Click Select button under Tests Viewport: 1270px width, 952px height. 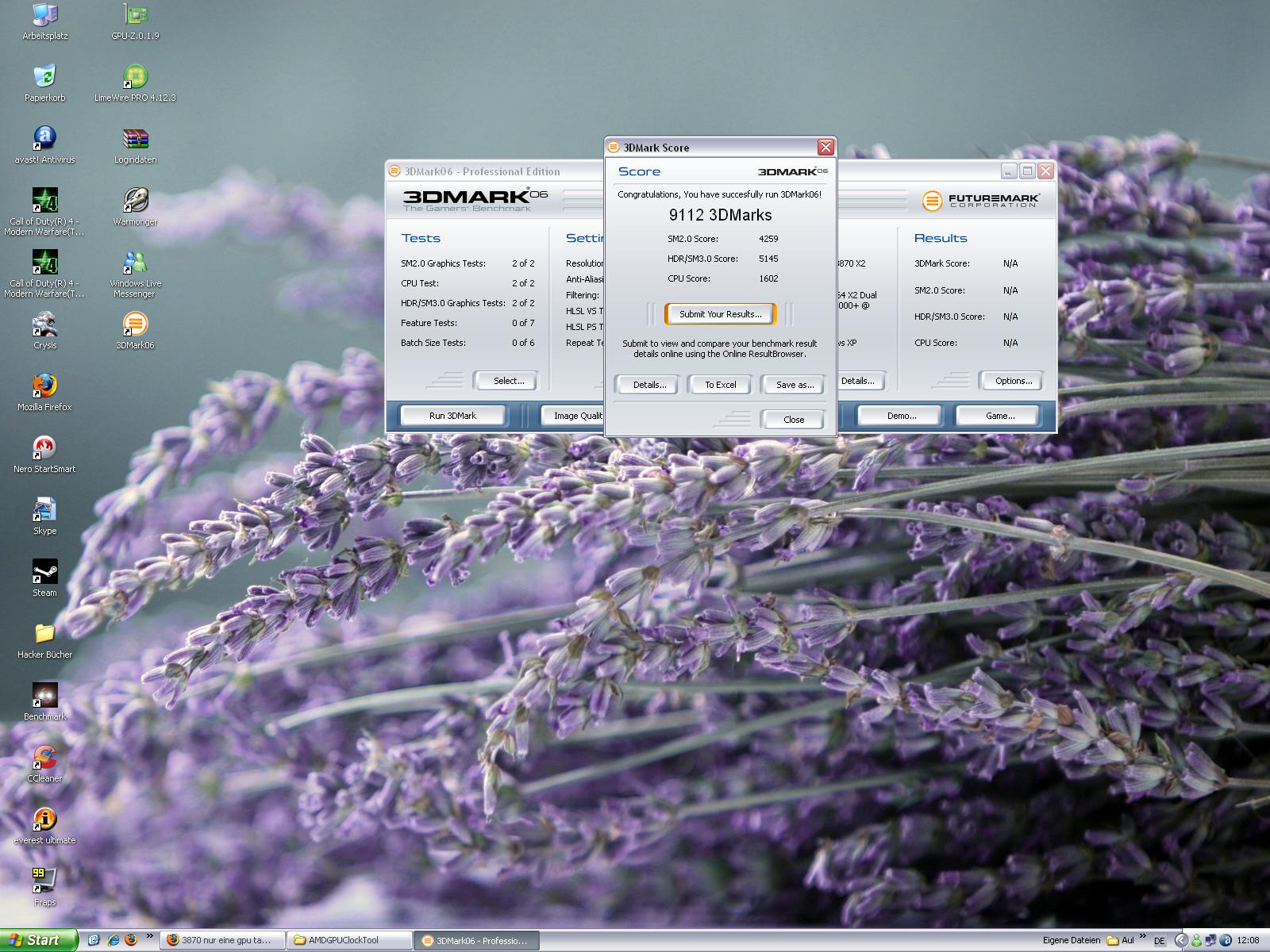508,381
